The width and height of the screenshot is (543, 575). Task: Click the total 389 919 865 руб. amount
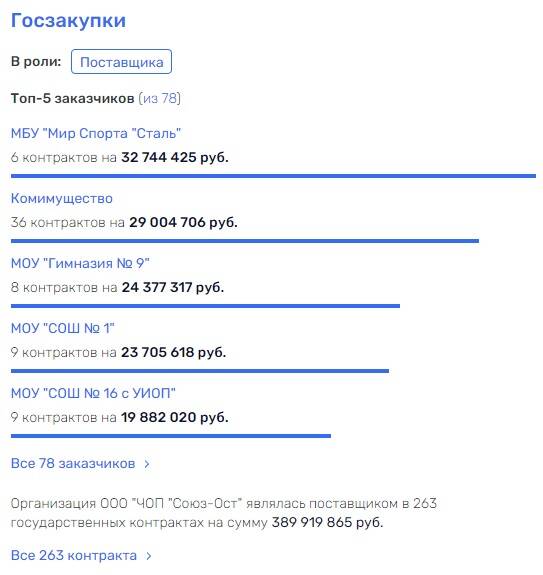[327, 523]
